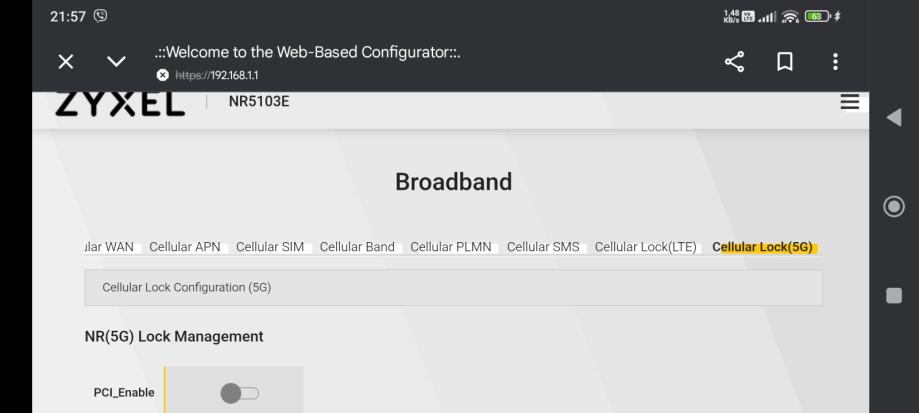The height and width of the screenshot is (413, 919).
Task: Go to the Cellular PLMN tab
Action: (451, 247)
